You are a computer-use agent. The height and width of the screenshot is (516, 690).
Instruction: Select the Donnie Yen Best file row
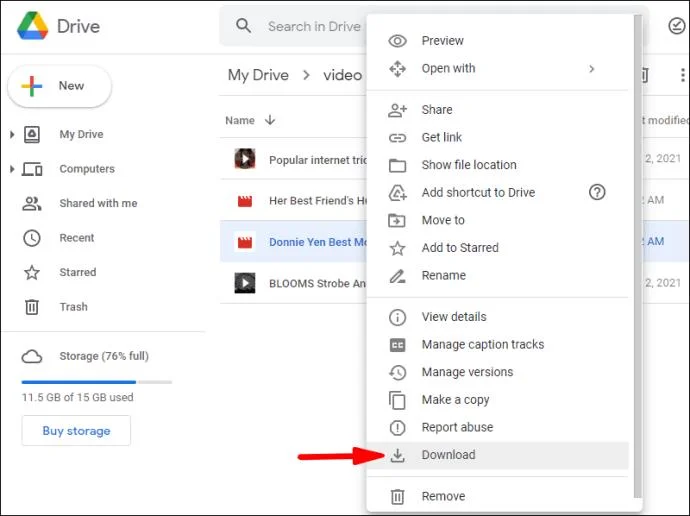294,242
